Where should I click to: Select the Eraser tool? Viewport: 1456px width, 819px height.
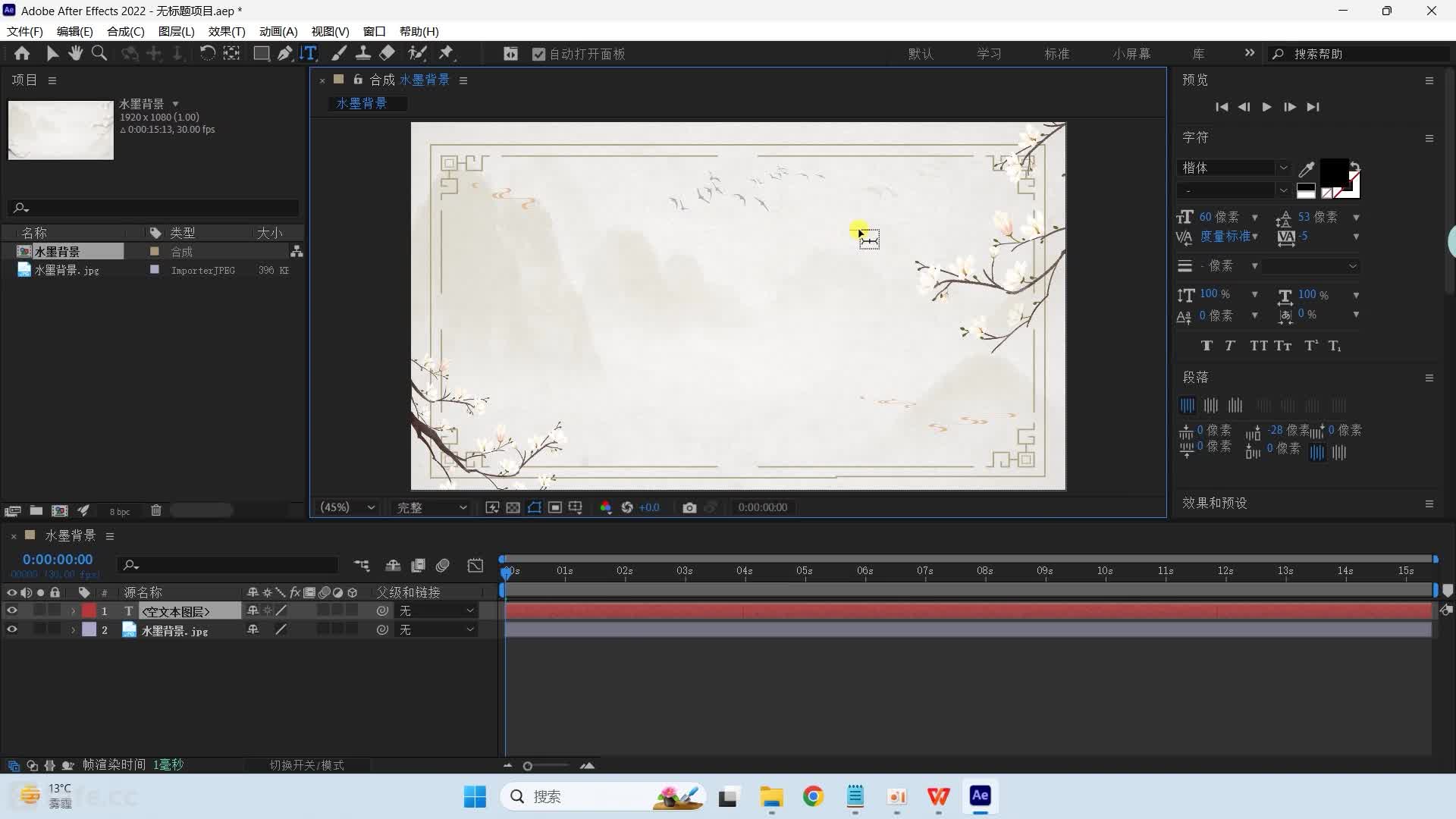(x=388, y=53)
